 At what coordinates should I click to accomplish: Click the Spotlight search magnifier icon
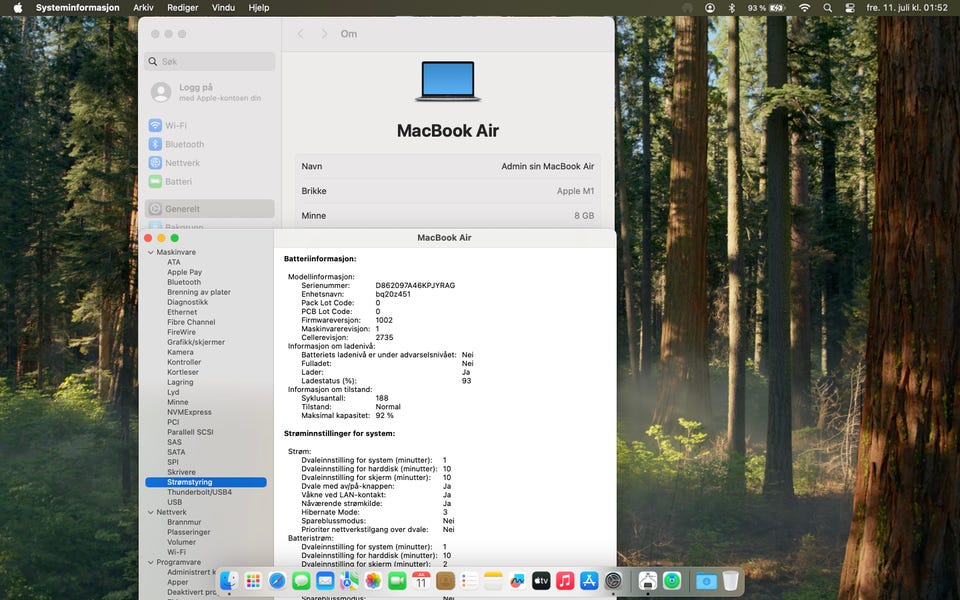click(828, 8)
